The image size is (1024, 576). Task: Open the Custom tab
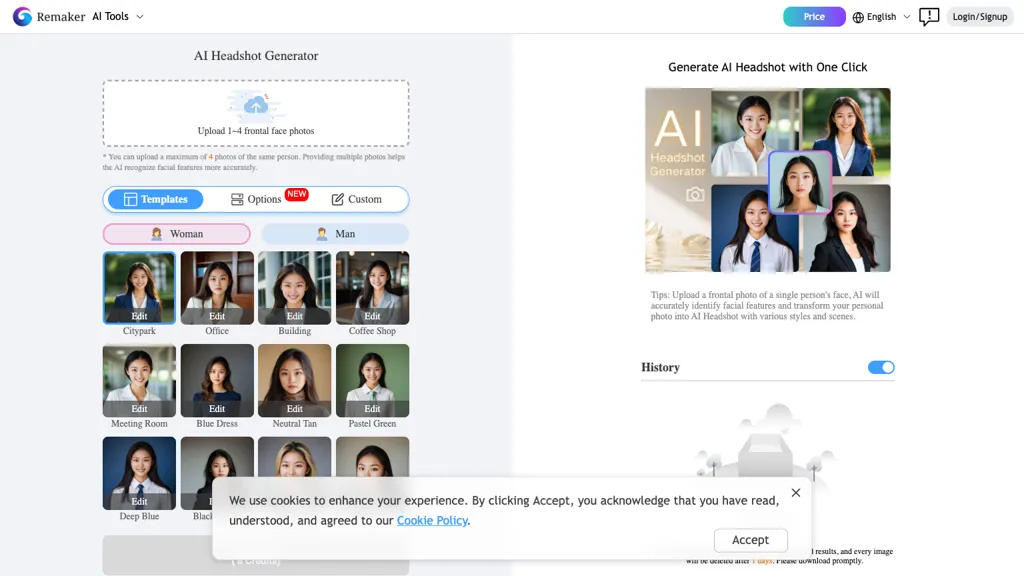[357, 199]
